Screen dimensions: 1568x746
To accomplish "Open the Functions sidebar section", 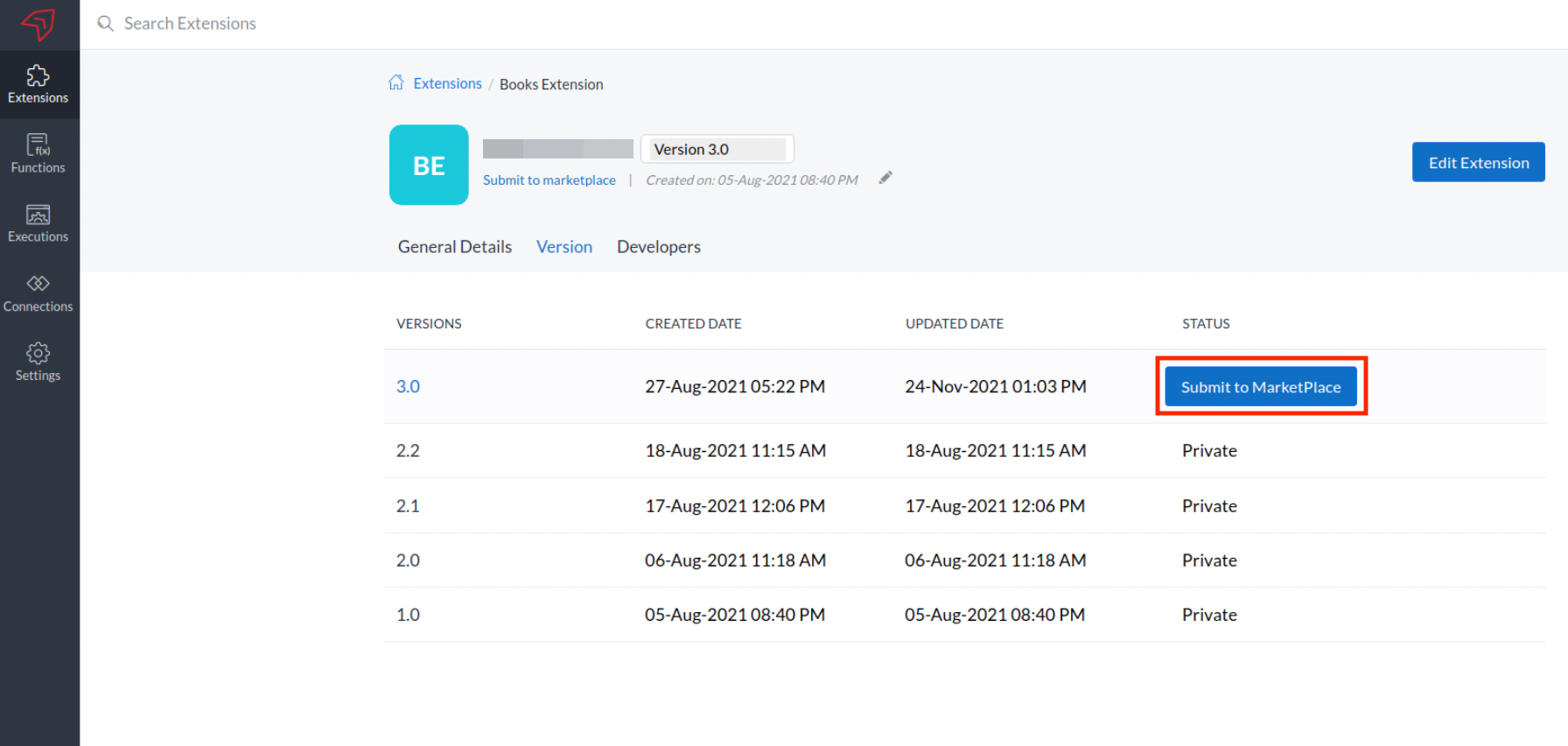I will 38,154.
